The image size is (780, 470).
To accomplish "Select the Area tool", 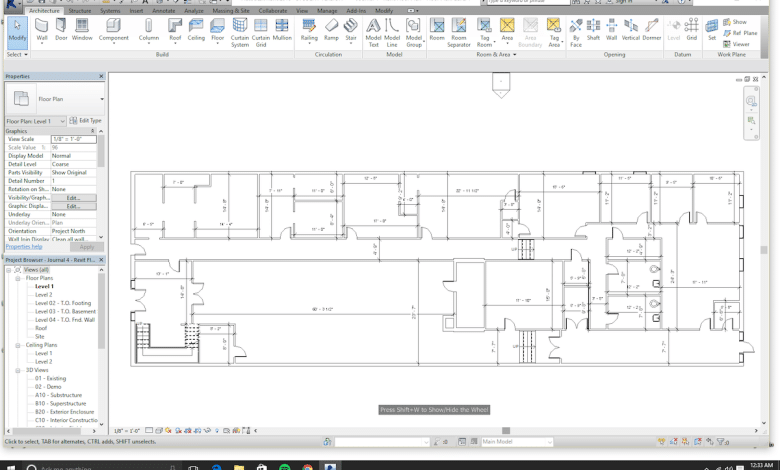I will 507,30.
